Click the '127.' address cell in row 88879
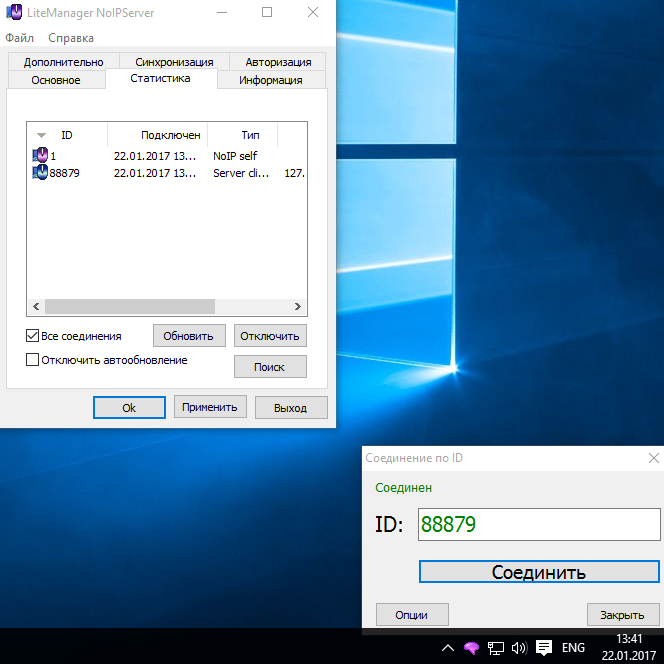Viewport: 664px width, 664px height. pyautogui.click(x=294, y=173)
